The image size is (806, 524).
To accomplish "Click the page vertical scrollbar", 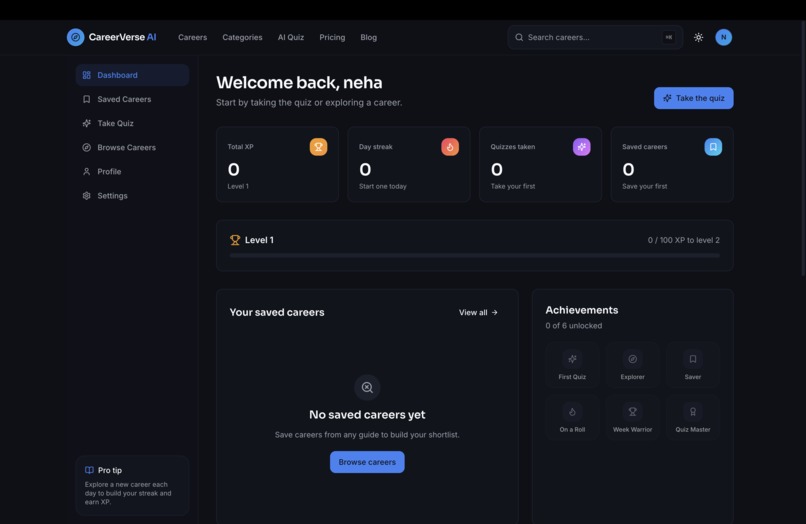I will click(803, 149).
